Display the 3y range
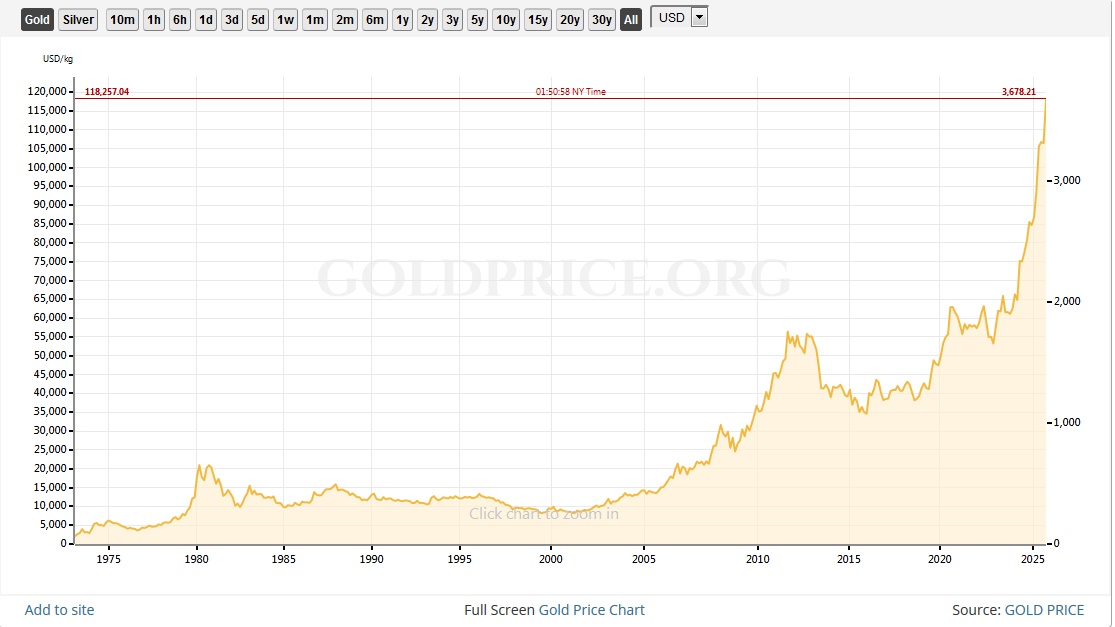 coord(452,20)
